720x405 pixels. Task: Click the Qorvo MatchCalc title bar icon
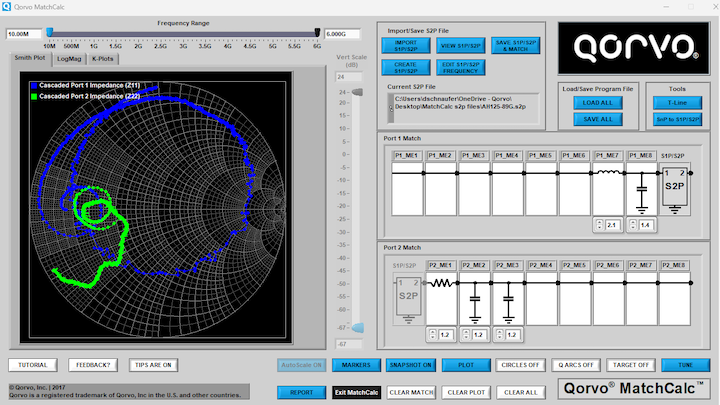point(6,6)
